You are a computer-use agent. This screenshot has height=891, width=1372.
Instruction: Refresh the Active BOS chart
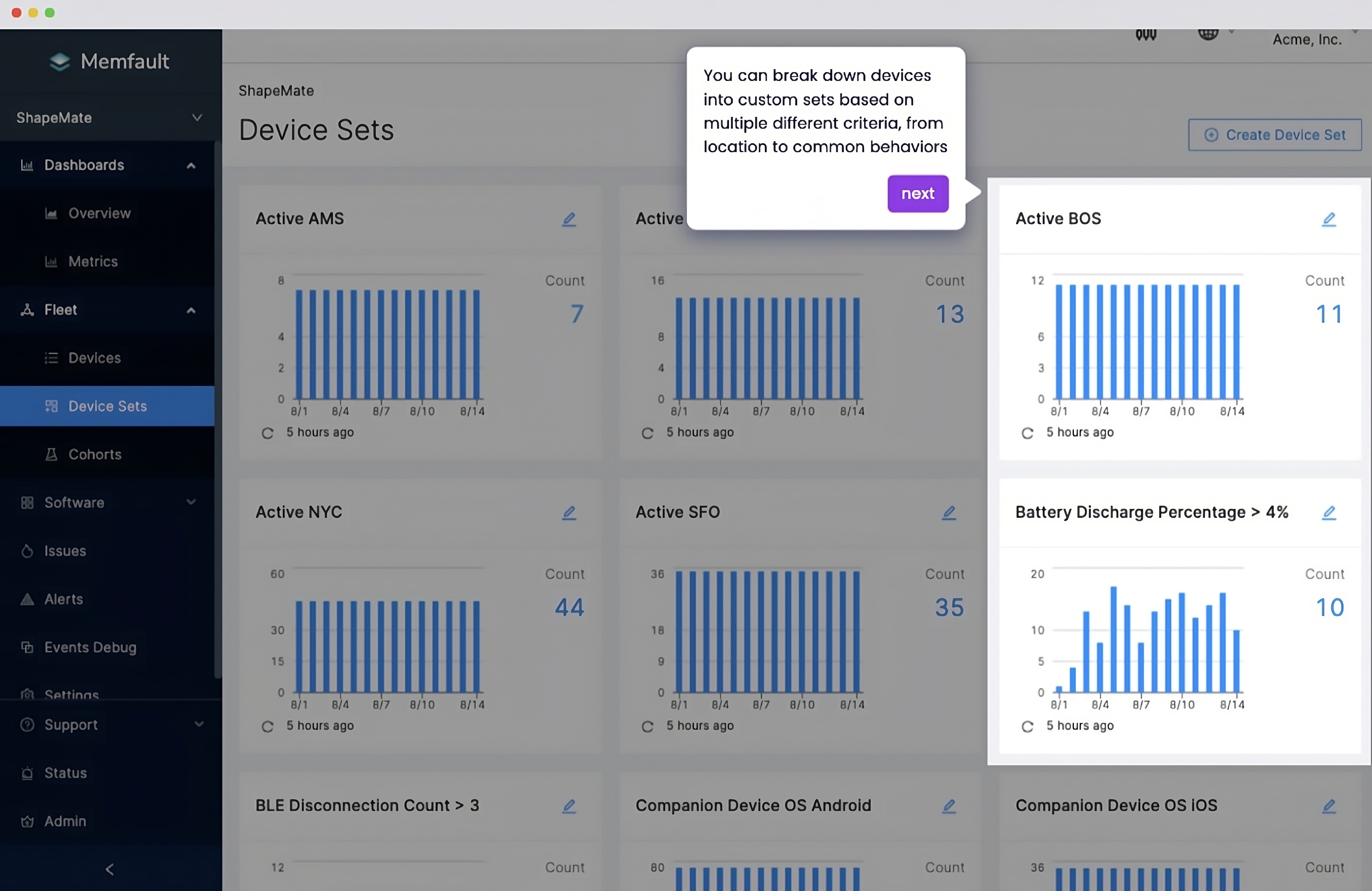[1027, 433]
